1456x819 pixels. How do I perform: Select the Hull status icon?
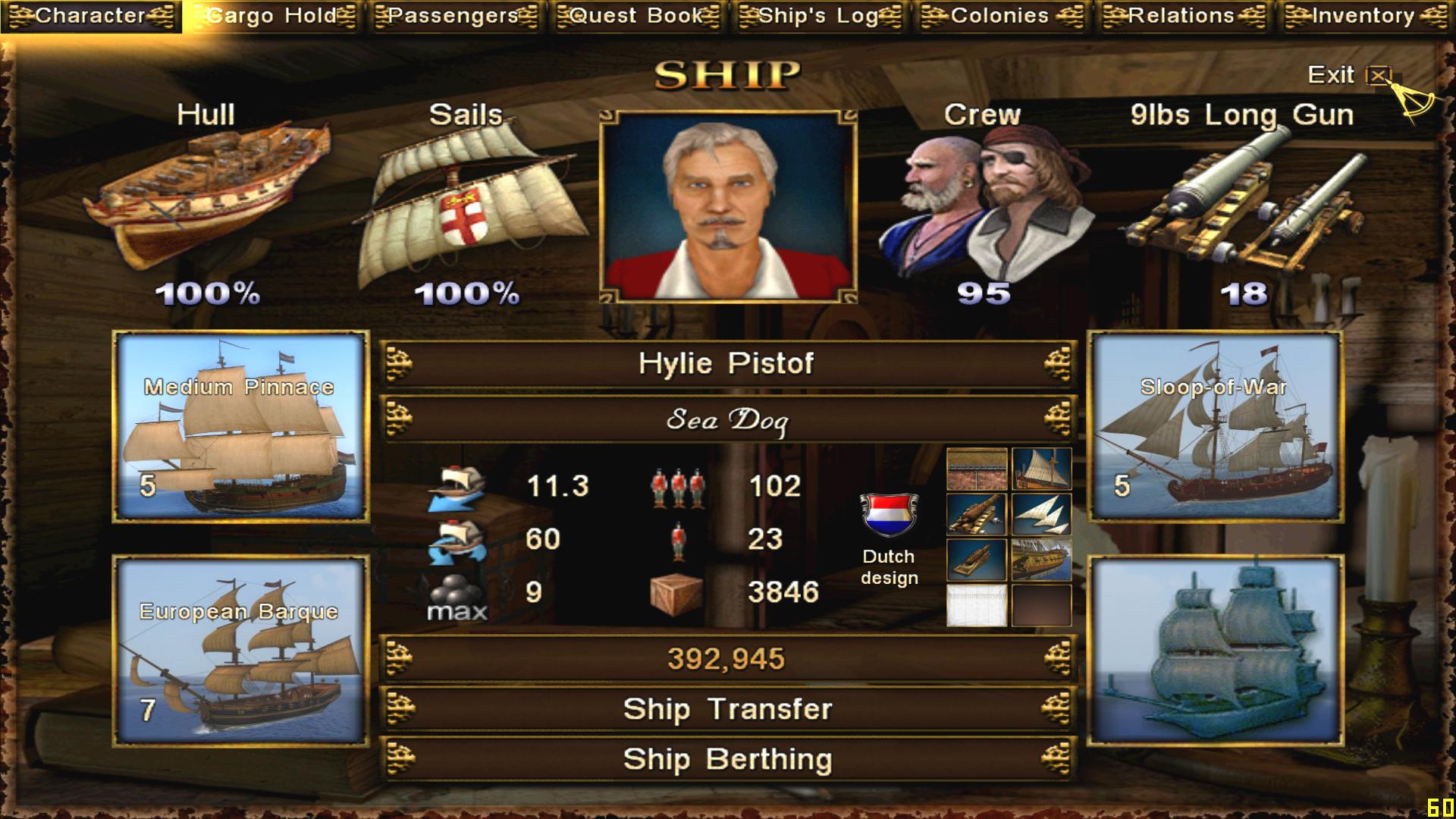pyautogui.click(x=206, y=199)
